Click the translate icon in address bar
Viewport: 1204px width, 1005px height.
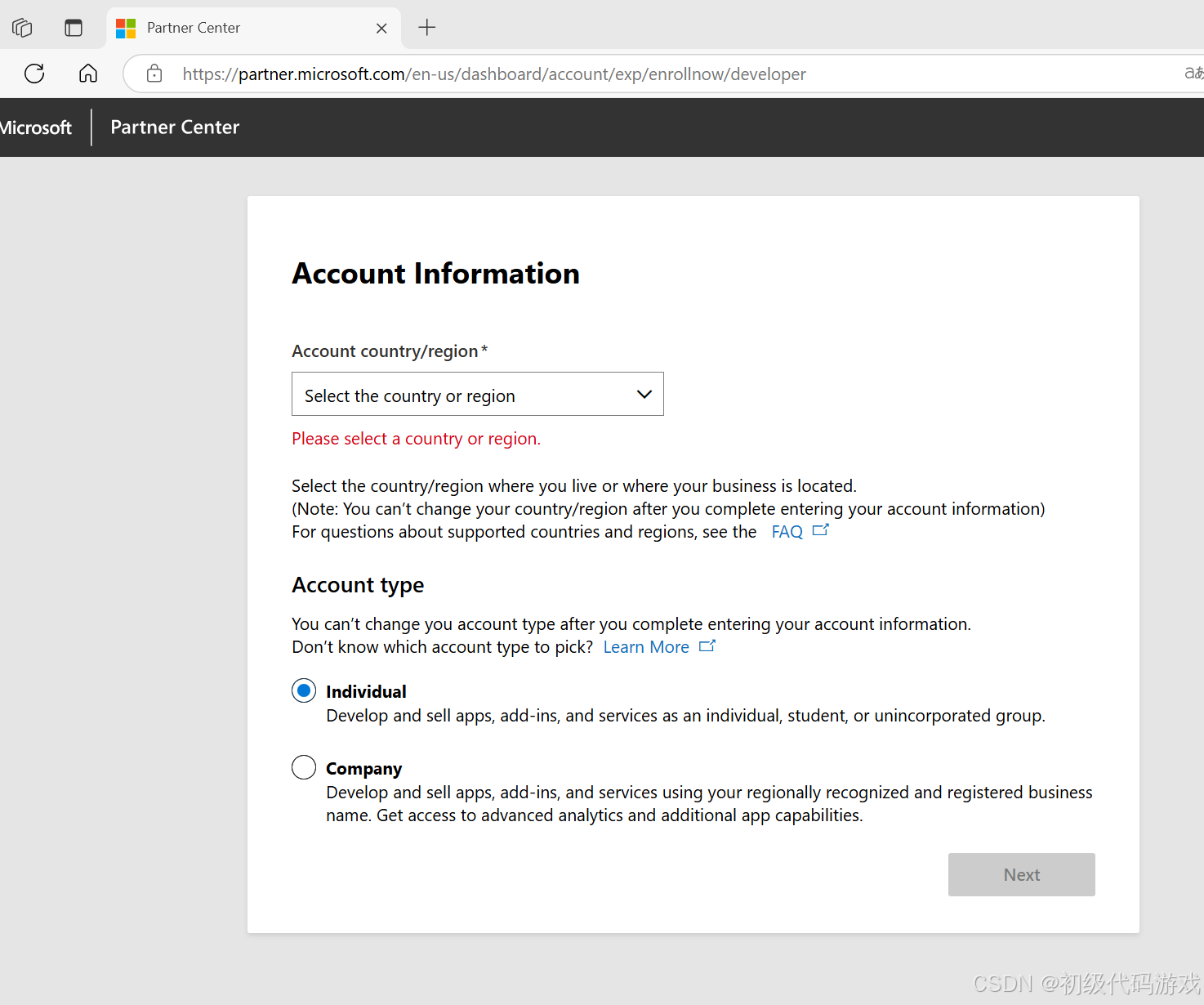click(x=1194, y=74)
